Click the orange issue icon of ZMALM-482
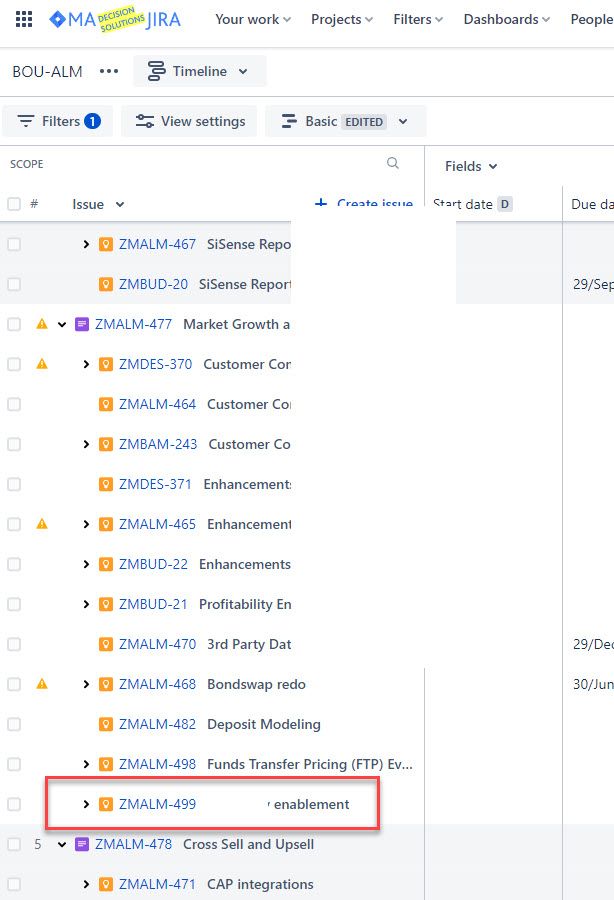 (106, 724)
